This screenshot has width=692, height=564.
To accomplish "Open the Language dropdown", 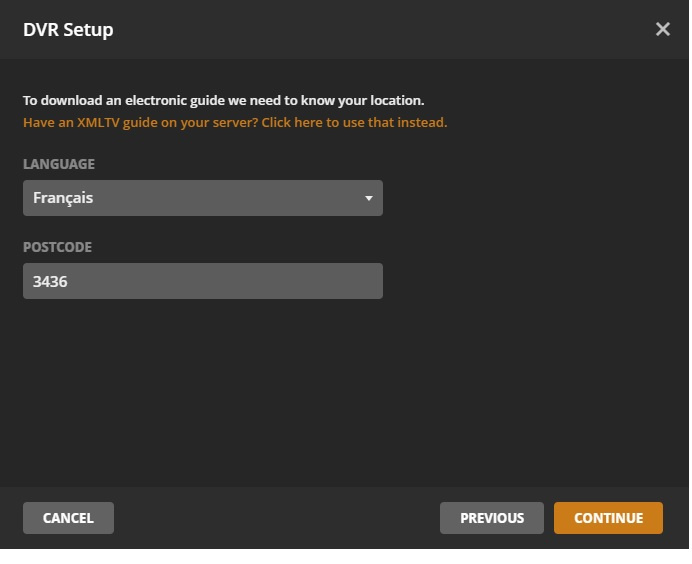I will (202, 198).
